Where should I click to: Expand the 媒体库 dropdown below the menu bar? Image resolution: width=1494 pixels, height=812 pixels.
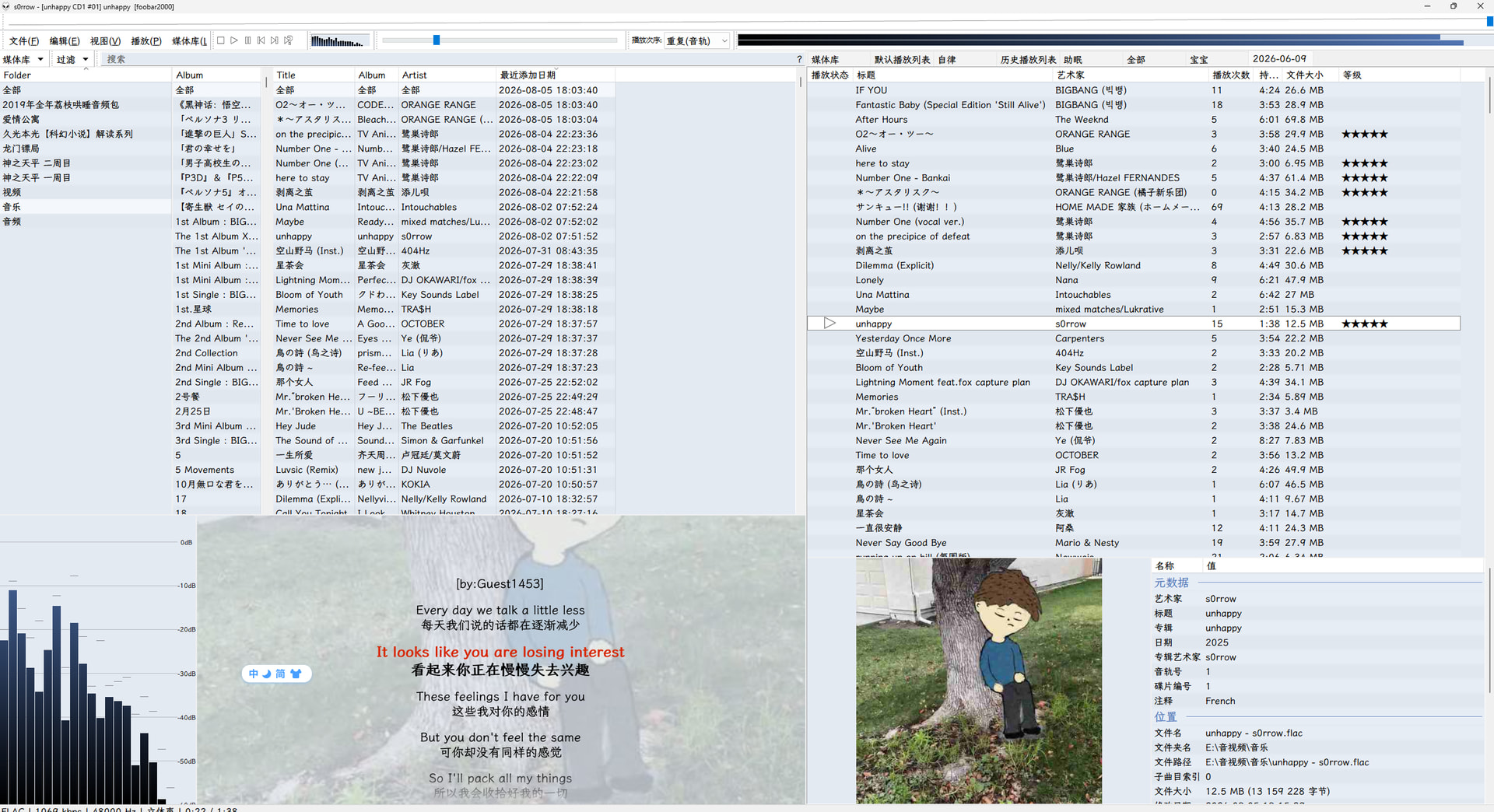click(x=23, y=59)
